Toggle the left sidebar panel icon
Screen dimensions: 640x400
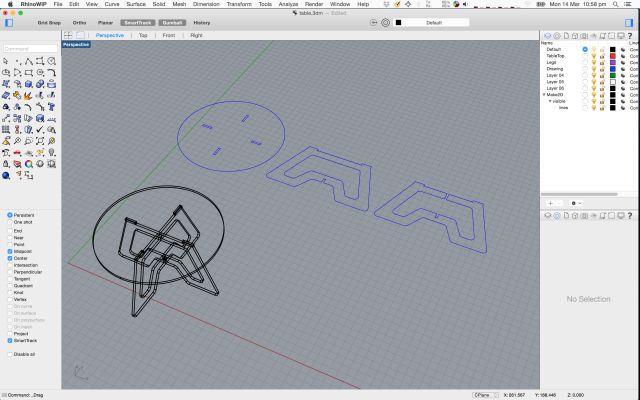9,23
